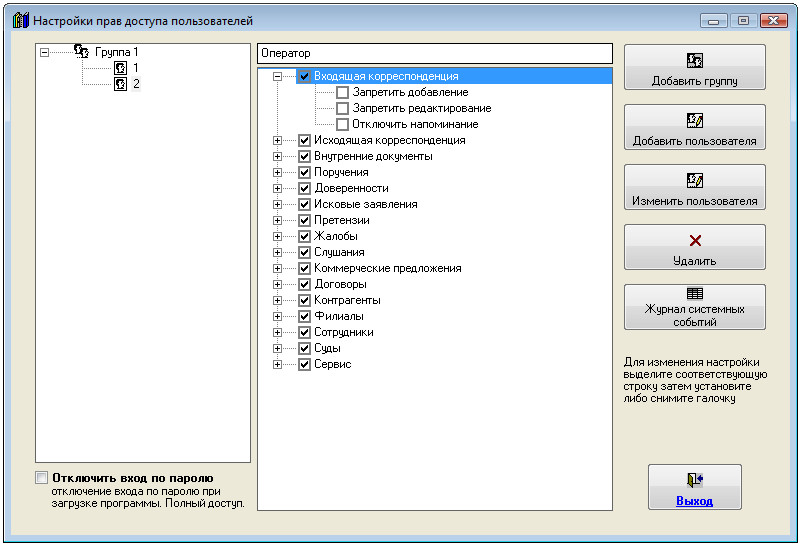This screenshot has width=801, height=545.
Task: Expand the Внутренние документы node
Action: [x=277, y=156]
